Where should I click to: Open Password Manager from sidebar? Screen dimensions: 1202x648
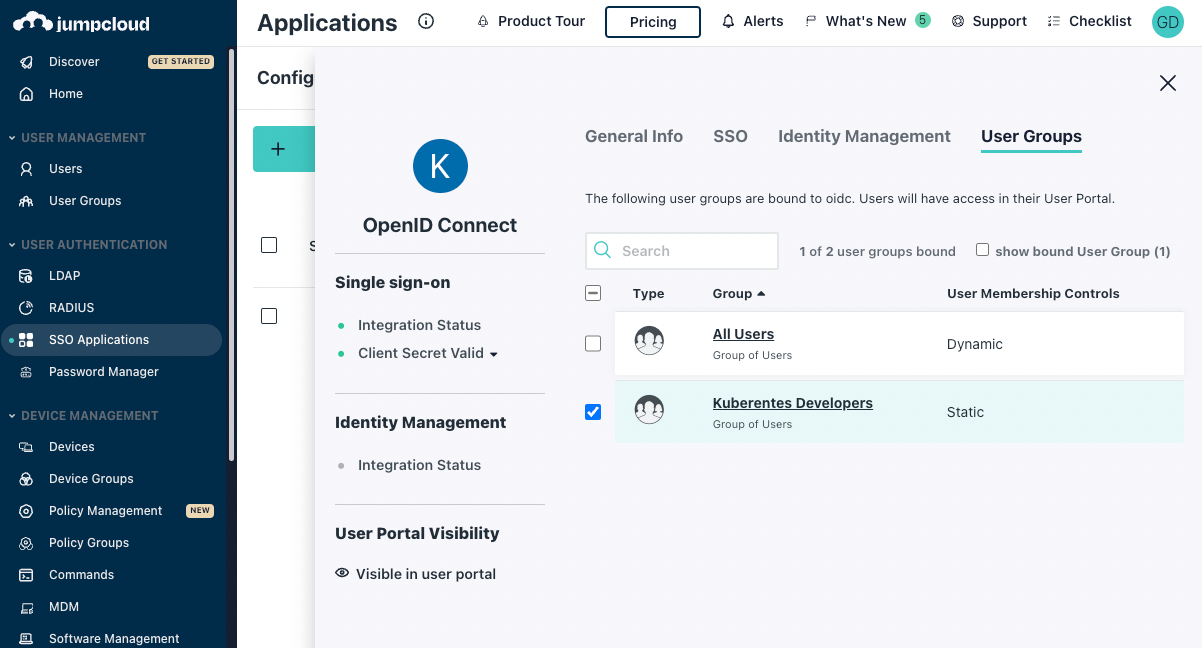tap(103, 372)
